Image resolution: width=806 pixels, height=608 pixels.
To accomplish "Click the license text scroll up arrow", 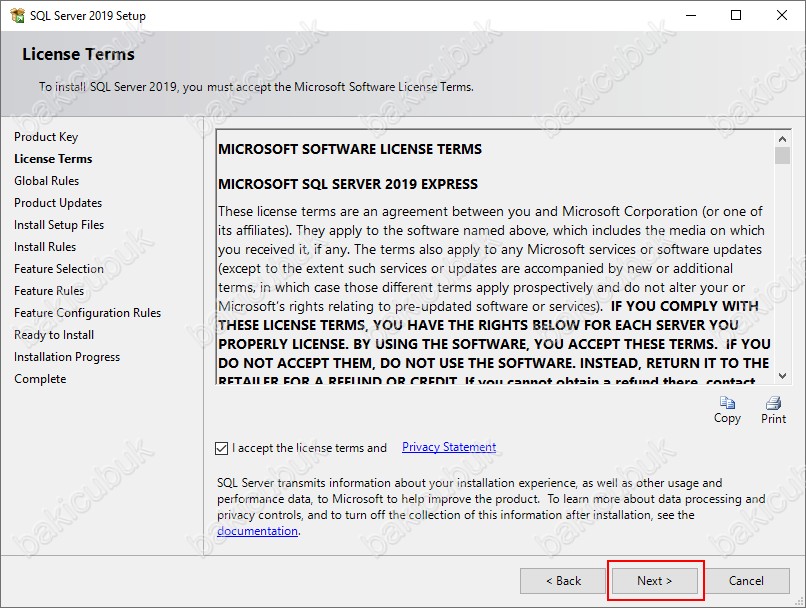I will click(x=782, y=139).
